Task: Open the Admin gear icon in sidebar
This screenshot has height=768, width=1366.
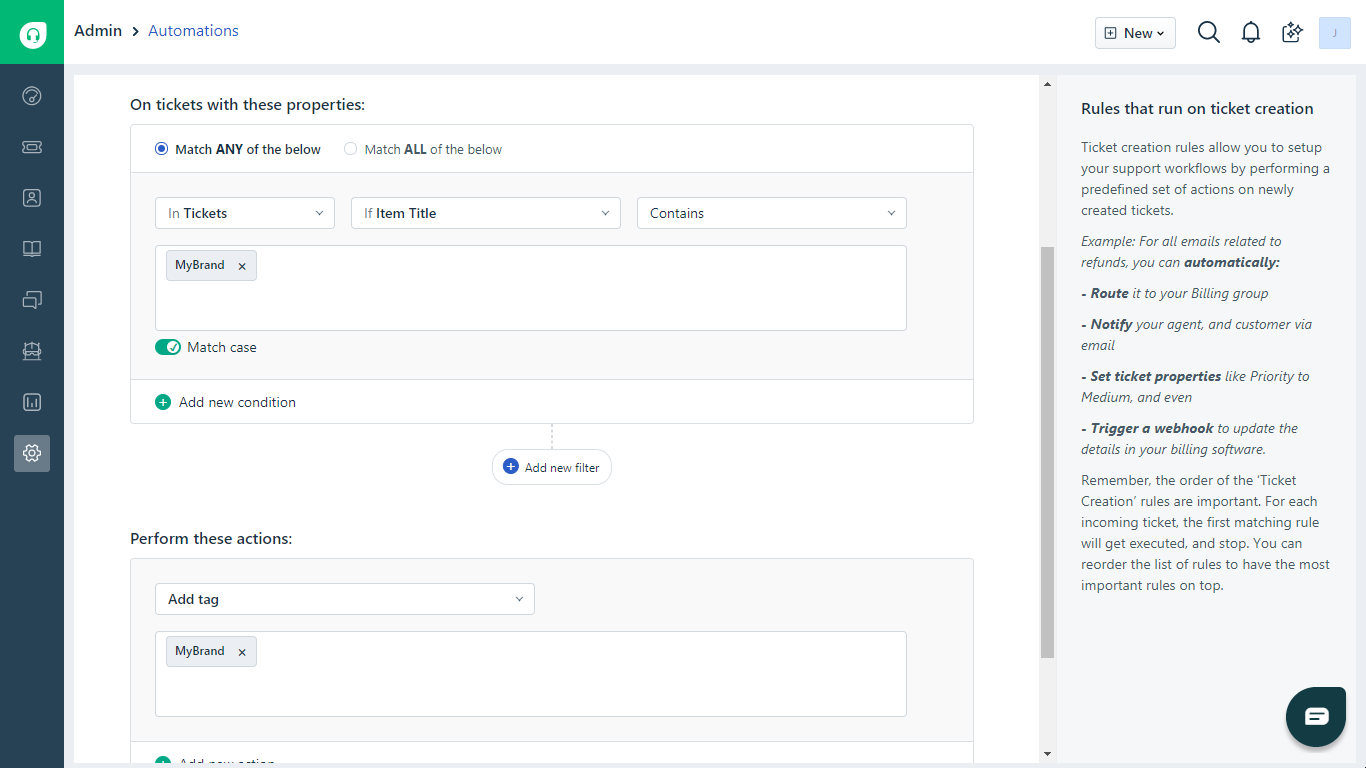Action: (32, 453)
